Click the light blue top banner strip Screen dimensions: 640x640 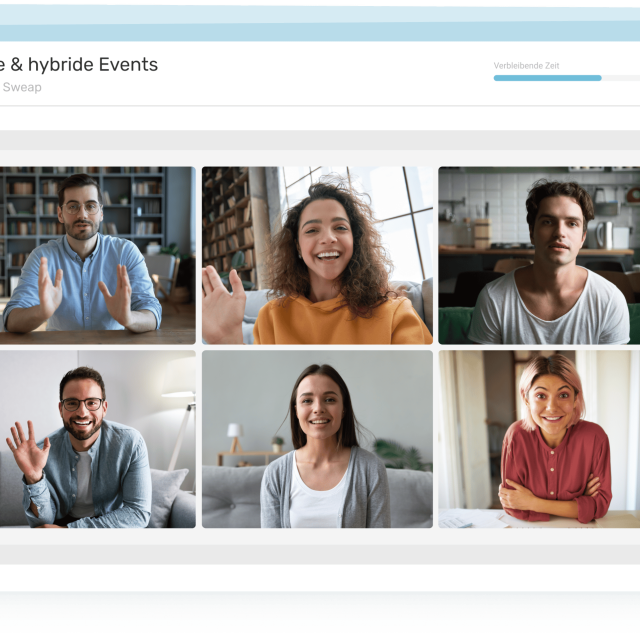pos(320,15)
